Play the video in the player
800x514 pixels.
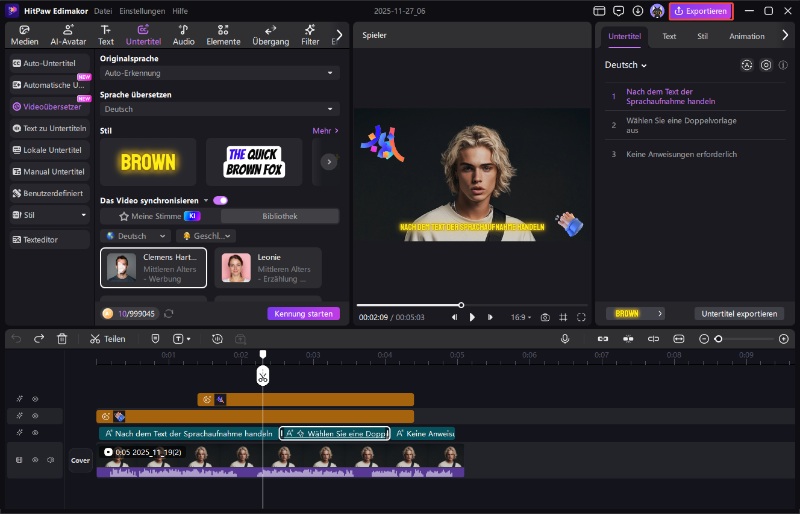point(472,317)
